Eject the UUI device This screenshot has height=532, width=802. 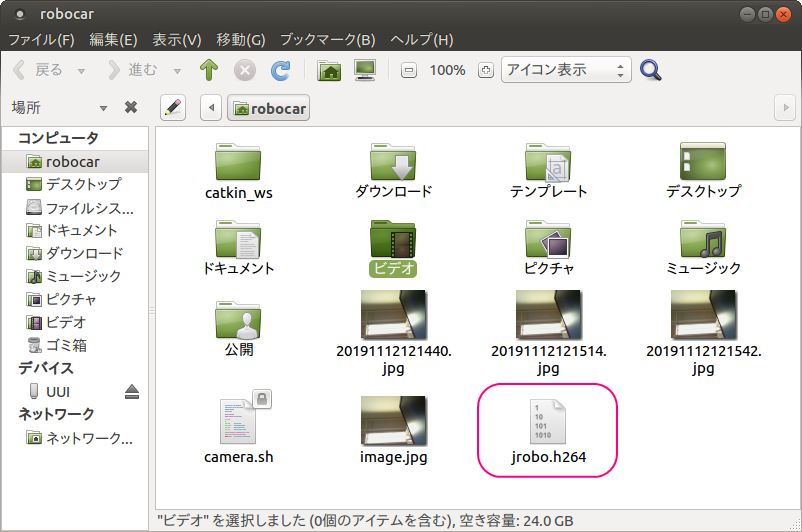point(132,392)
